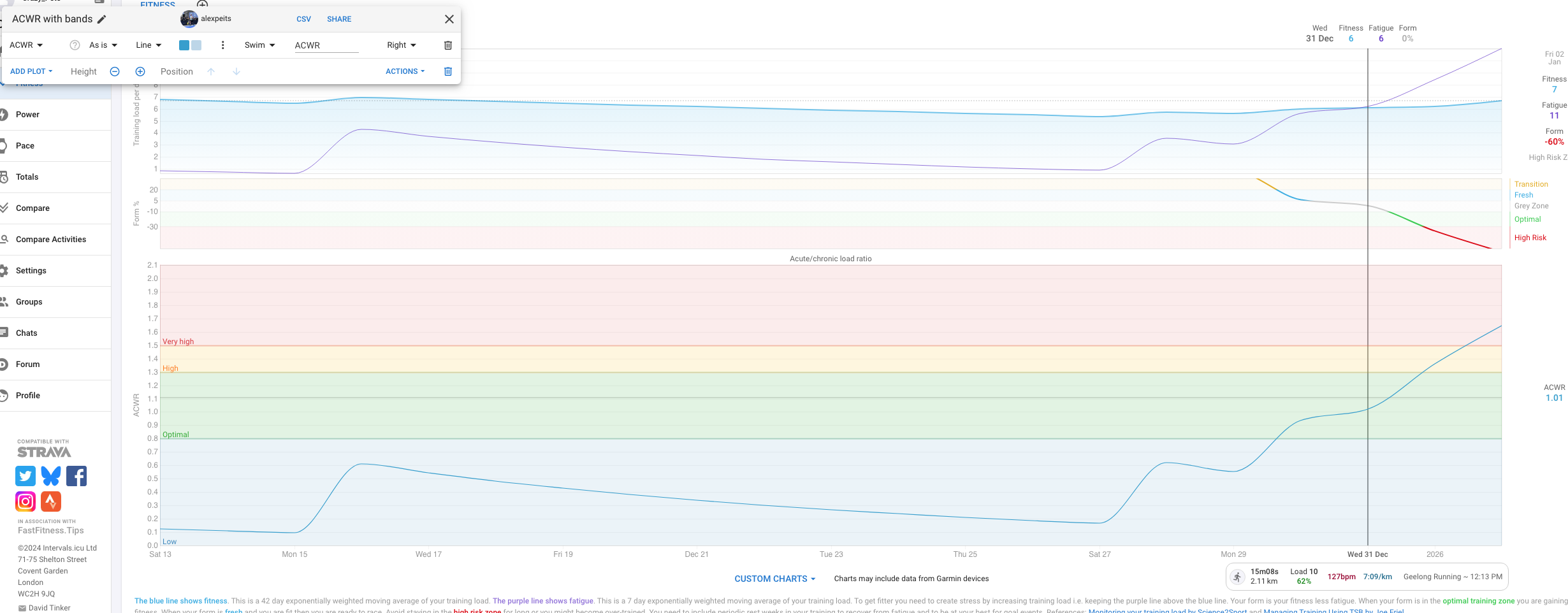Open the Instagram social icon
The height and width of the screenshot is (613, 1568).
25,501
